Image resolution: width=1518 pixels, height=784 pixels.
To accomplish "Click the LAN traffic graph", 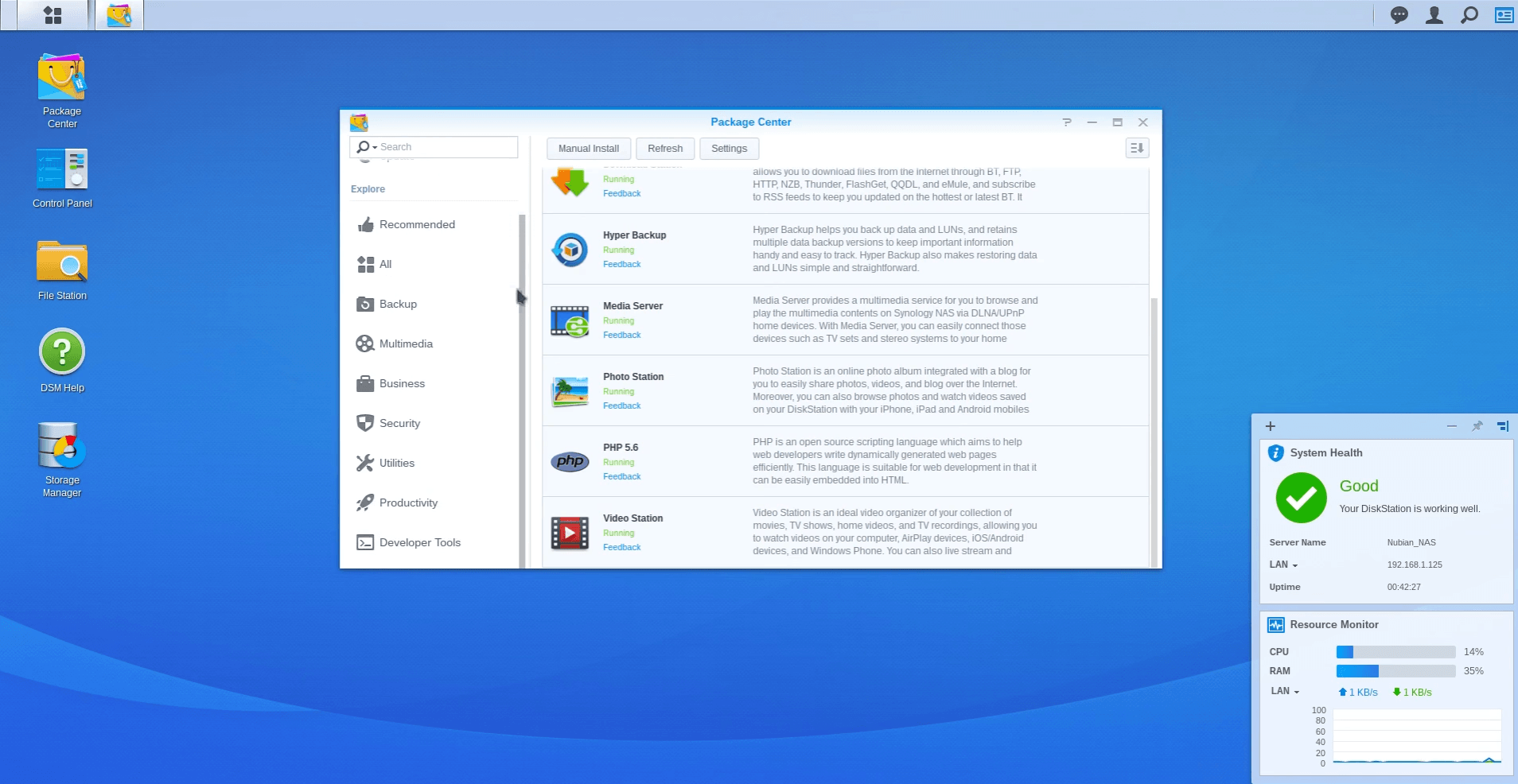I will coord(1416,736).
